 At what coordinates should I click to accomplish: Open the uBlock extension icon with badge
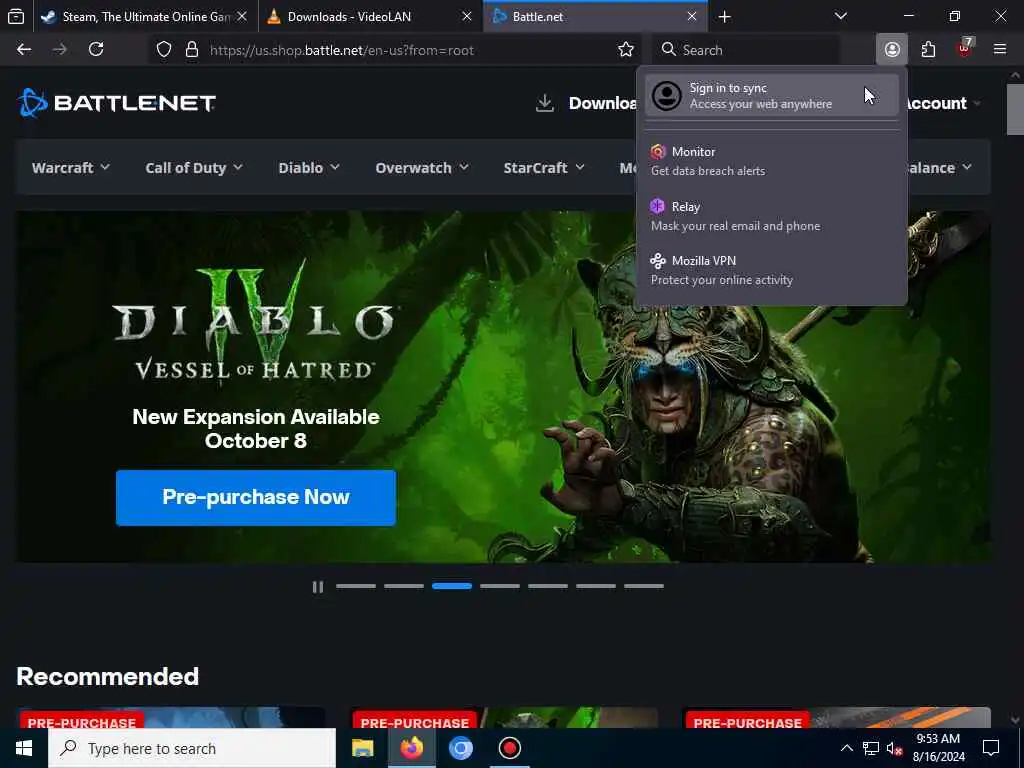coord(965,48)
